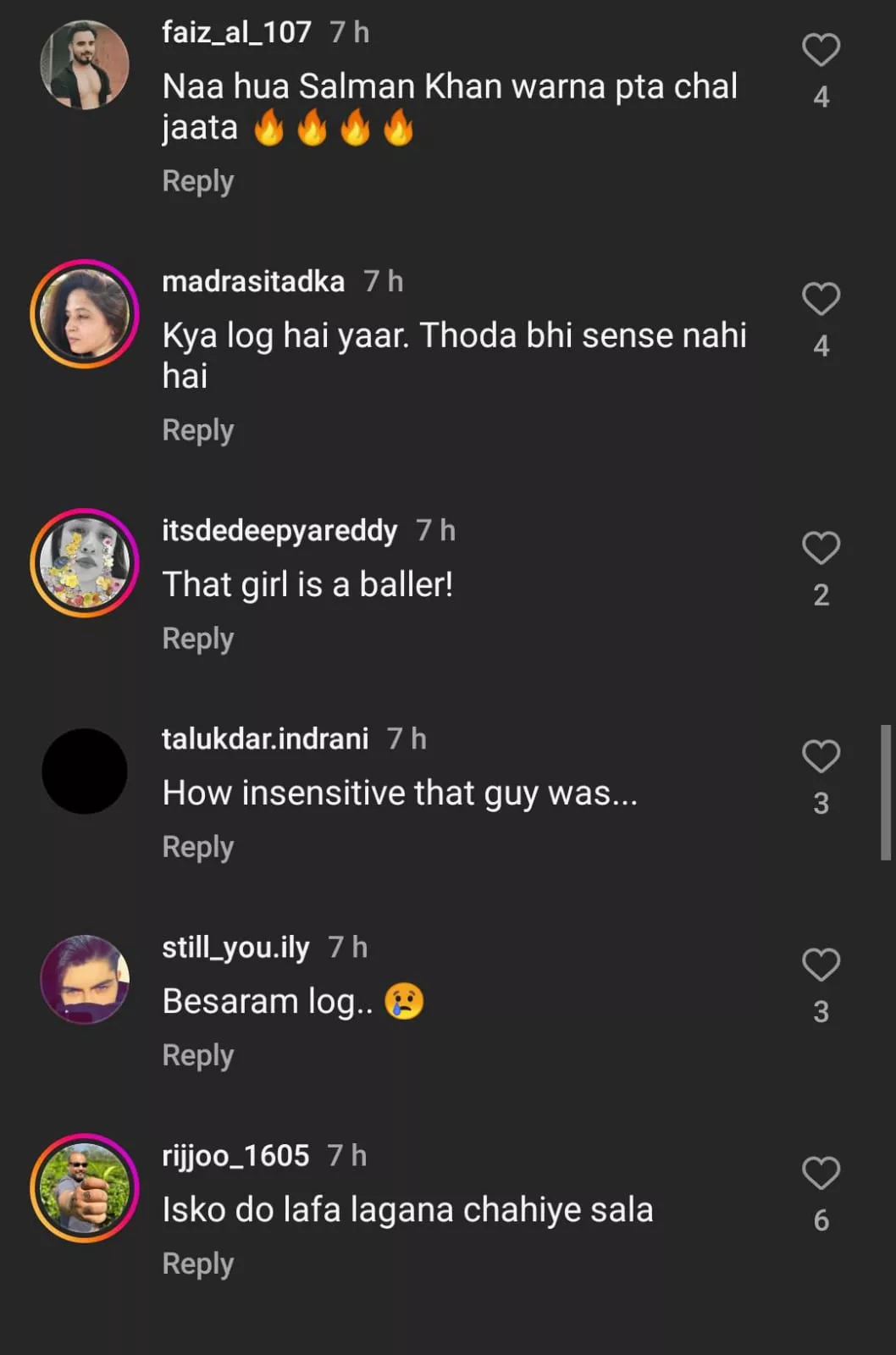
Task: View rijjoo_1605's story avatar
Action: (85, 1187)
